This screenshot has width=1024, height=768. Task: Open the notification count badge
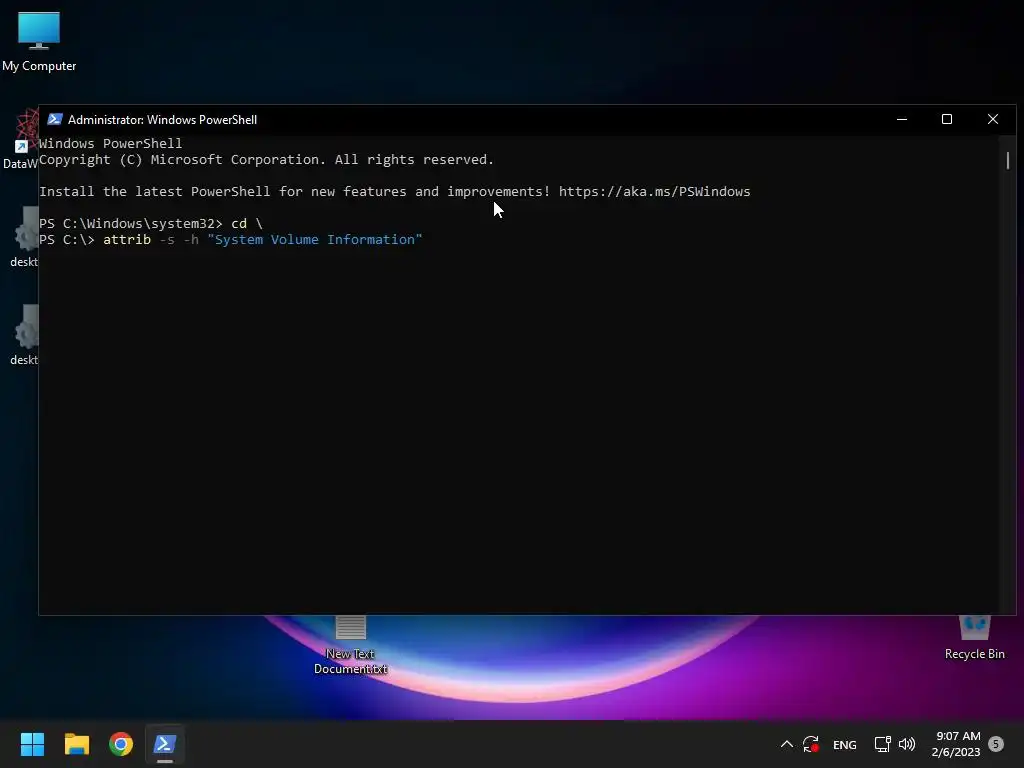tap(995, 744)
